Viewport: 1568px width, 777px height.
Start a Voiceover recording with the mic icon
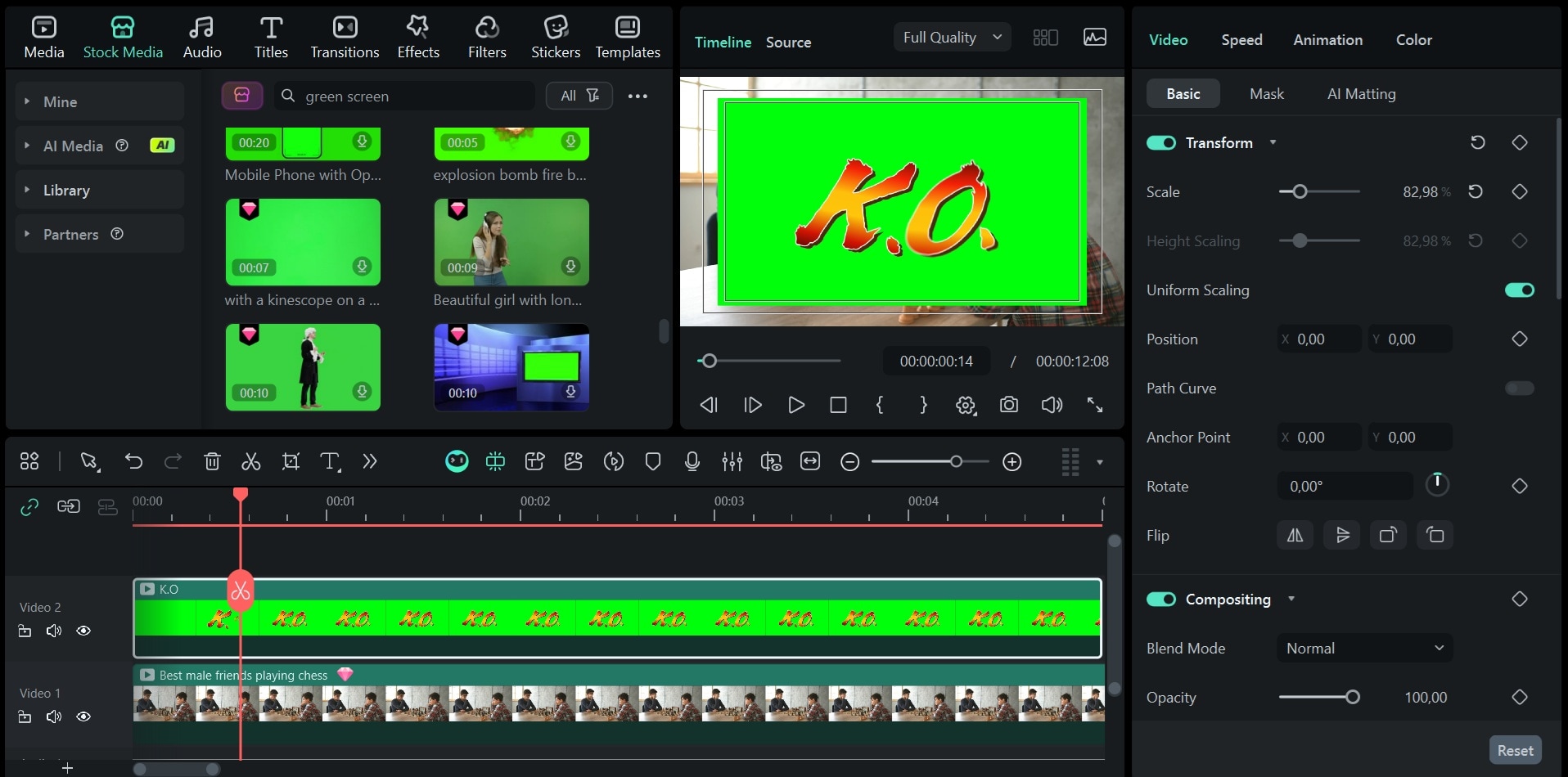pyautogui.click(x=692, y=461)
